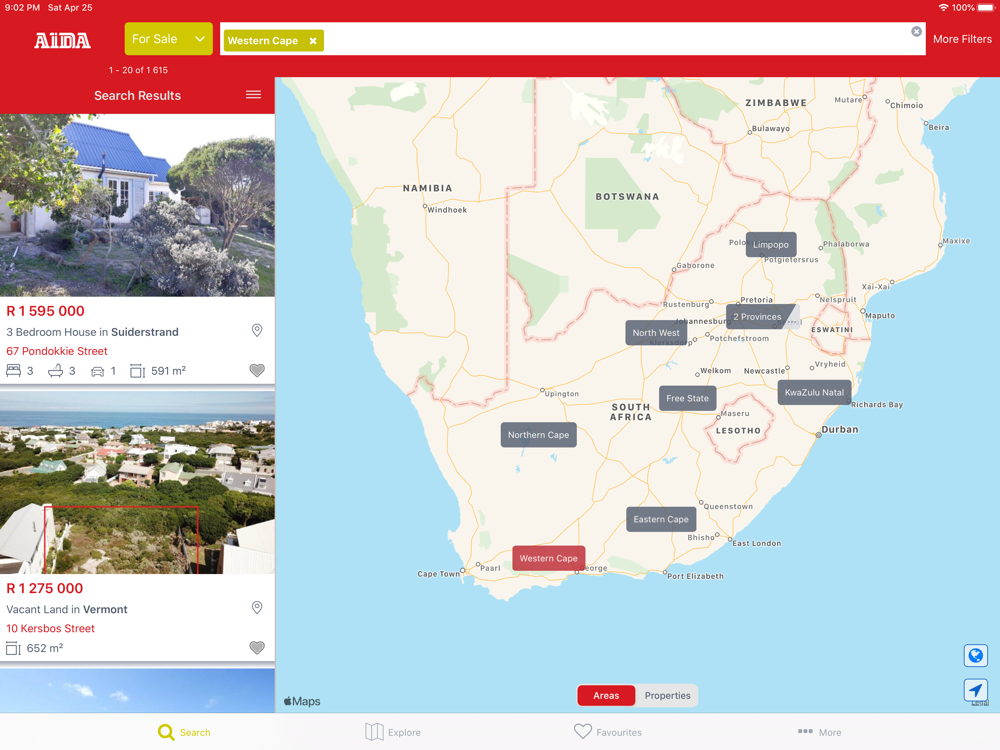Open More Filters
Image resolution: width=1000 pixels, height=750 pixels.
[x=962, y=39]
